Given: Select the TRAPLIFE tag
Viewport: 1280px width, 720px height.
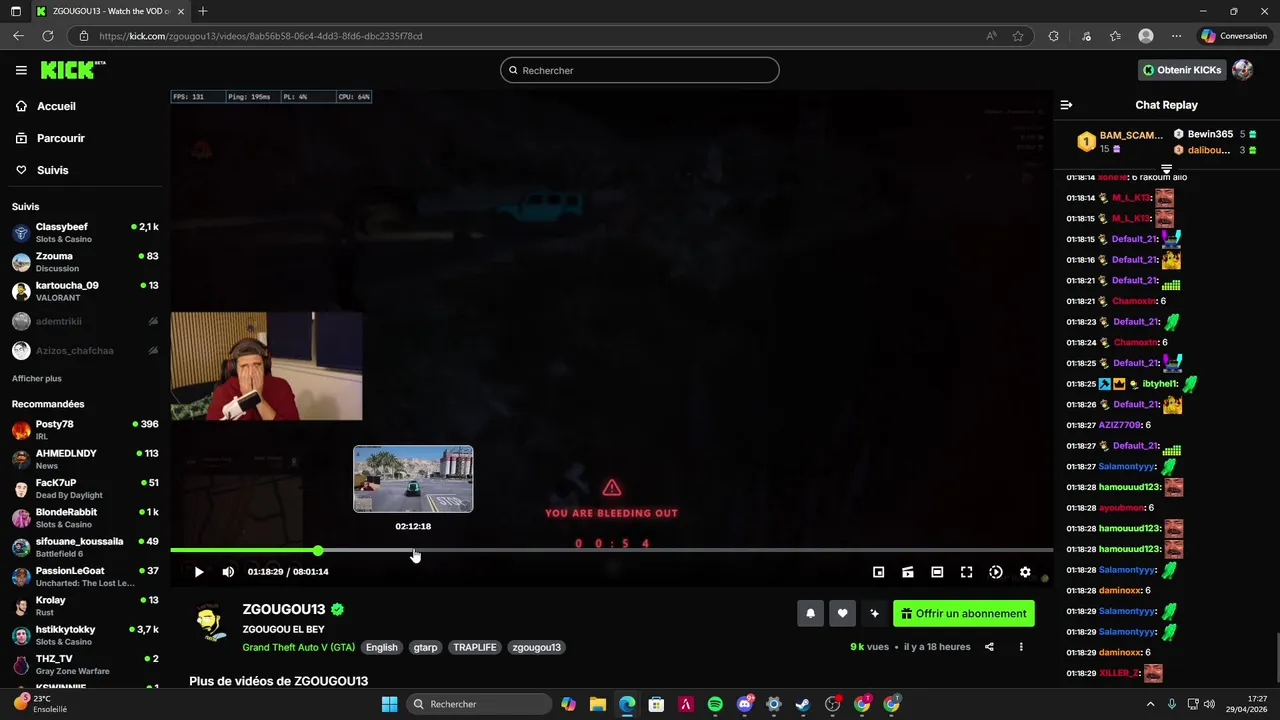Looking at the screenshot, I should pos(475,647).
